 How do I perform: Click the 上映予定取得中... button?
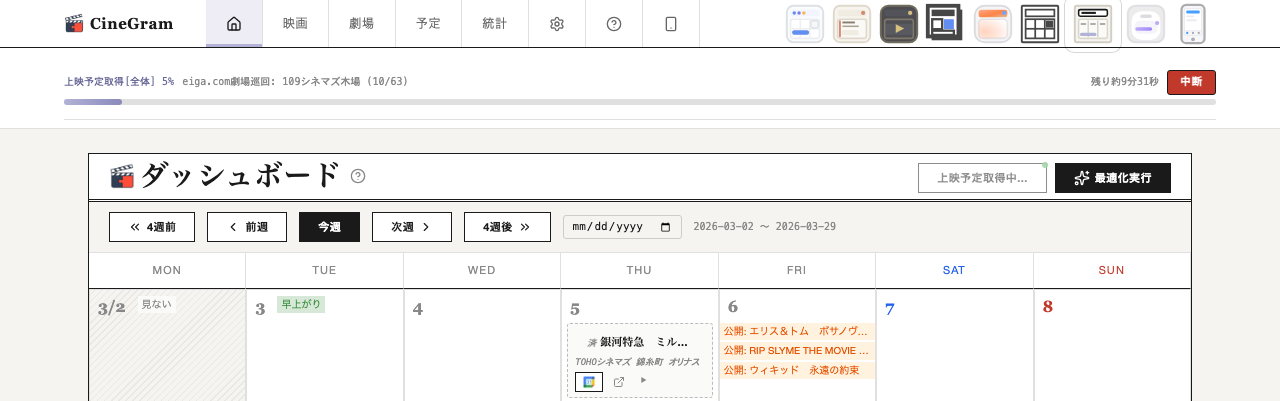click(982, 178)
